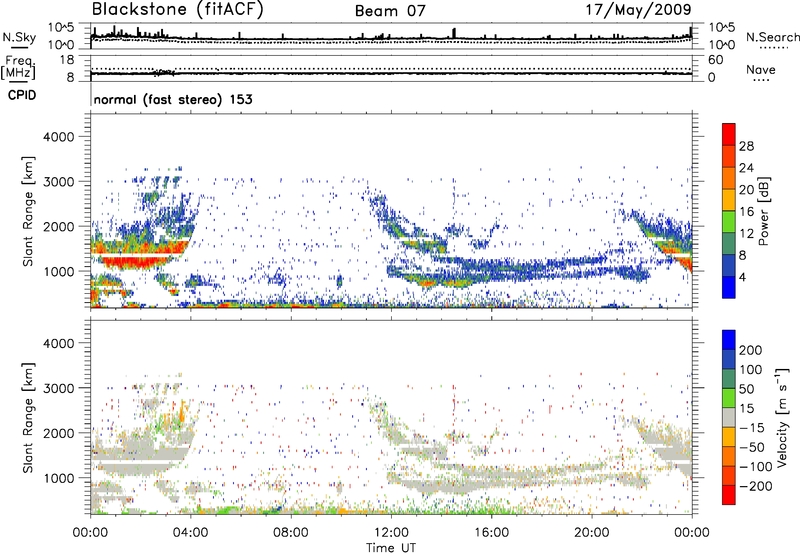Click the '2000' tick on the power panel
This screenshot has width=800, height=554.
pyautogui.click(x=59, y=227)
